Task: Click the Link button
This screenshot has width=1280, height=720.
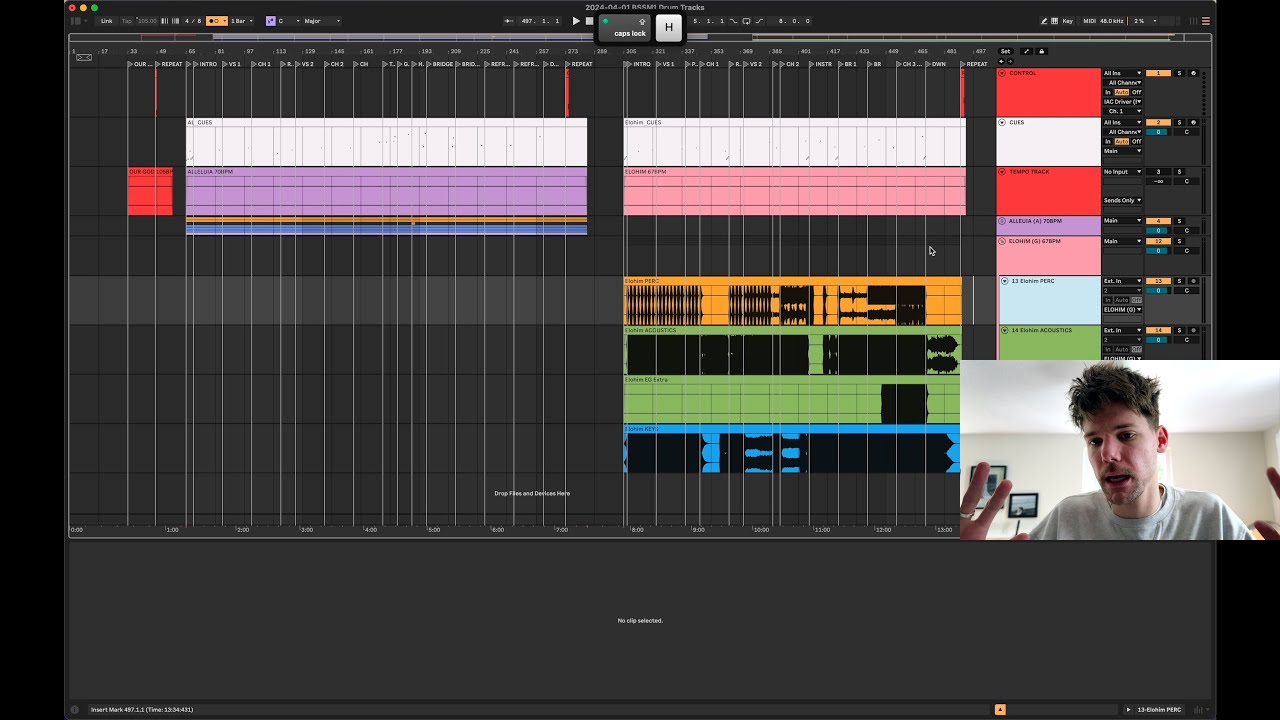Action: click(106, 21)
